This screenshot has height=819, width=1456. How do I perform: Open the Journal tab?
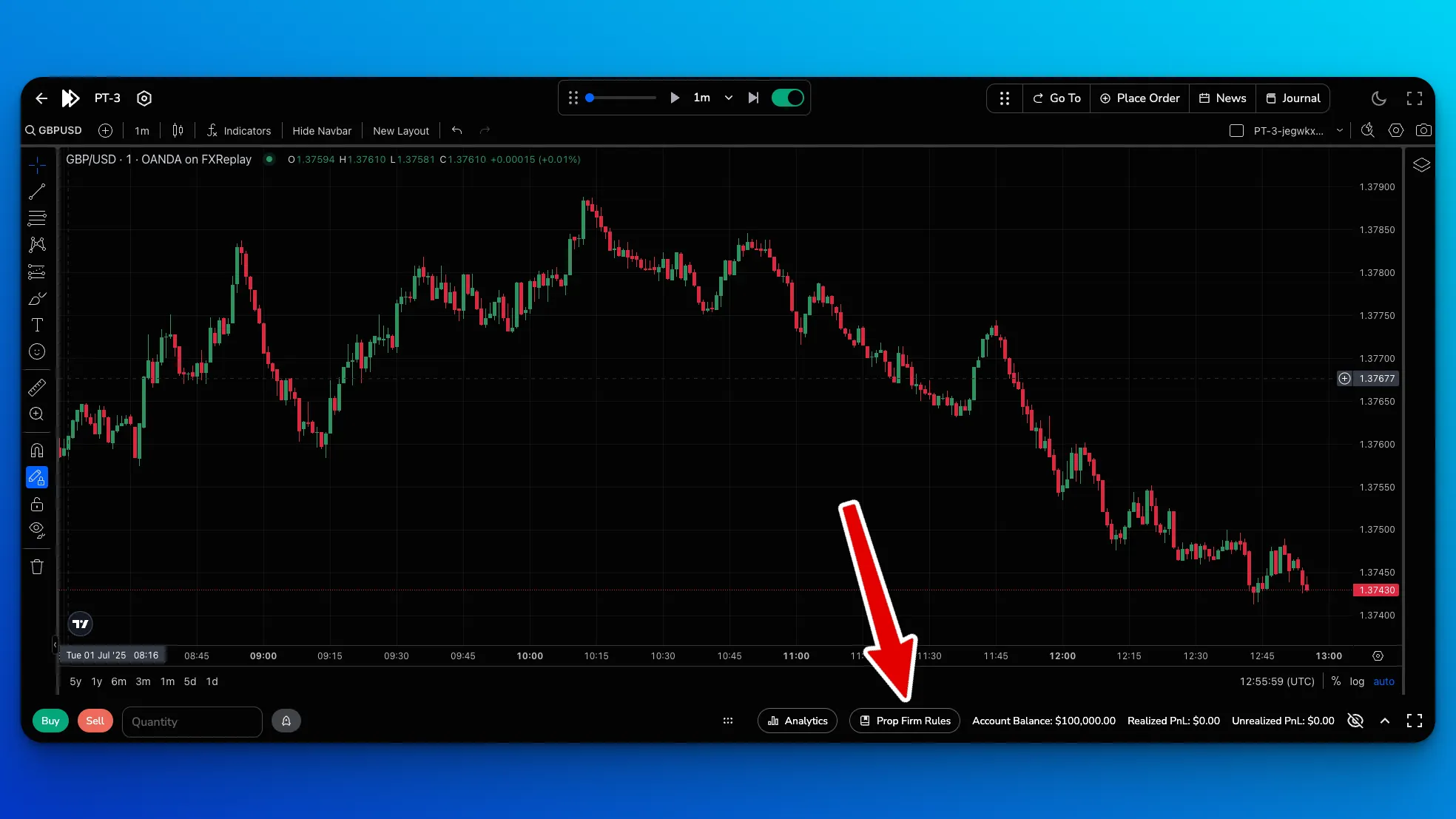point(1292,98)
